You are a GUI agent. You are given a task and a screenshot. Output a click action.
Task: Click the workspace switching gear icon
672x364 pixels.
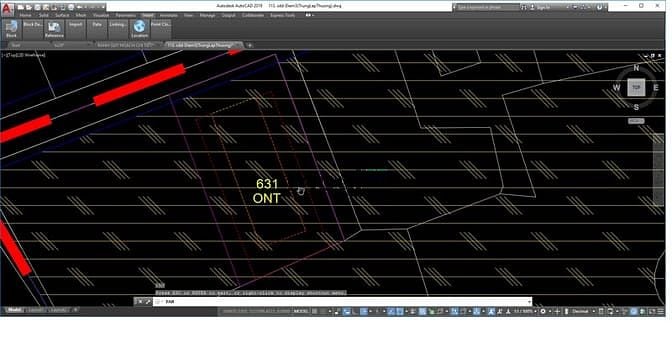tap(543, 311)
